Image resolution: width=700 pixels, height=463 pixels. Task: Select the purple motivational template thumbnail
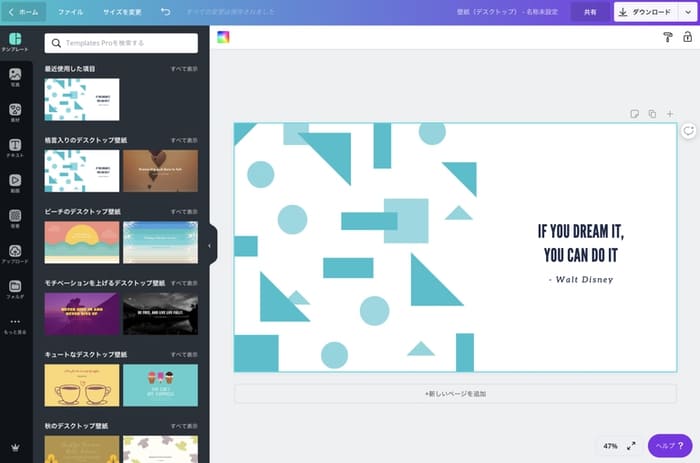(82, 314)
